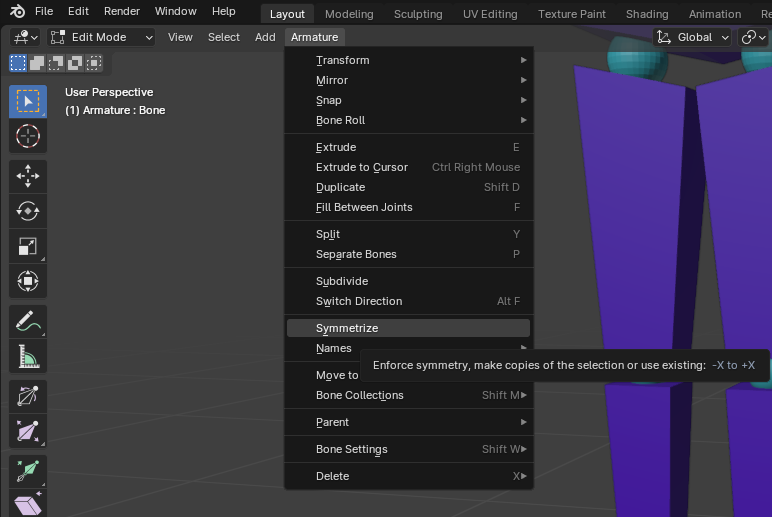Expand the Delete submenu
The height and width of the screenshot is (517, 772).
pyautogui.click(x=409, y=477)
